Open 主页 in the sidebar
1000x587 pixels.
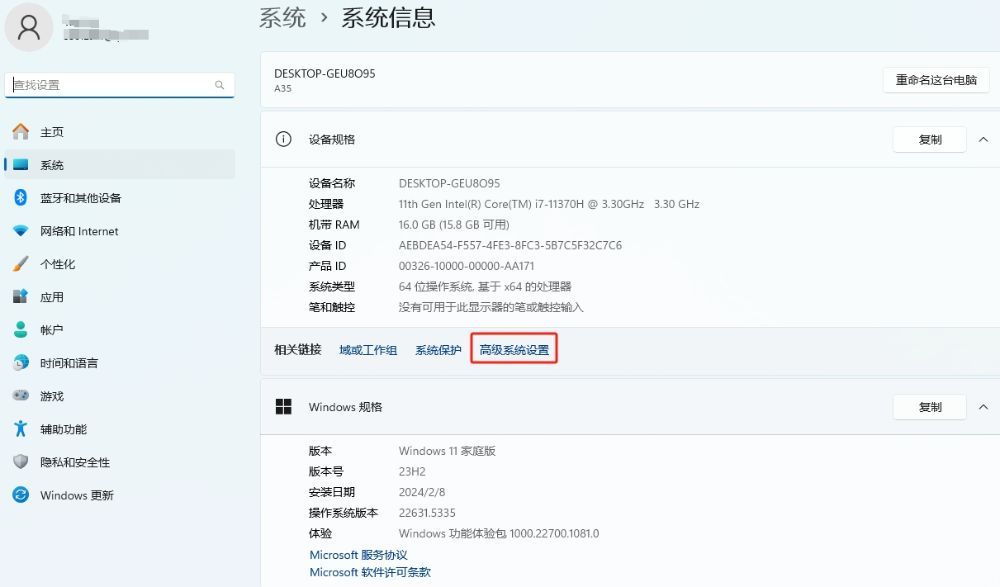121,131
